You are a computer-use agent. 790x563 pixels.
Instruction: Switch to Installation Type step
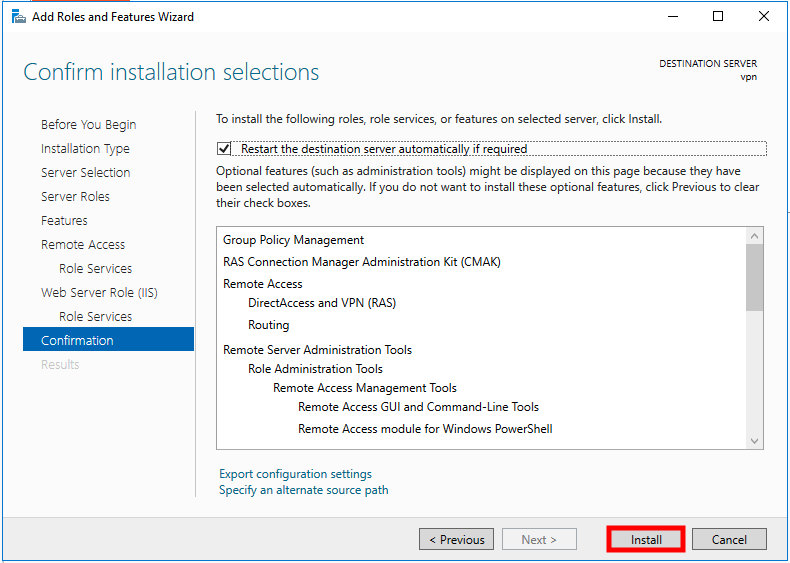click(x=85, y=149)
